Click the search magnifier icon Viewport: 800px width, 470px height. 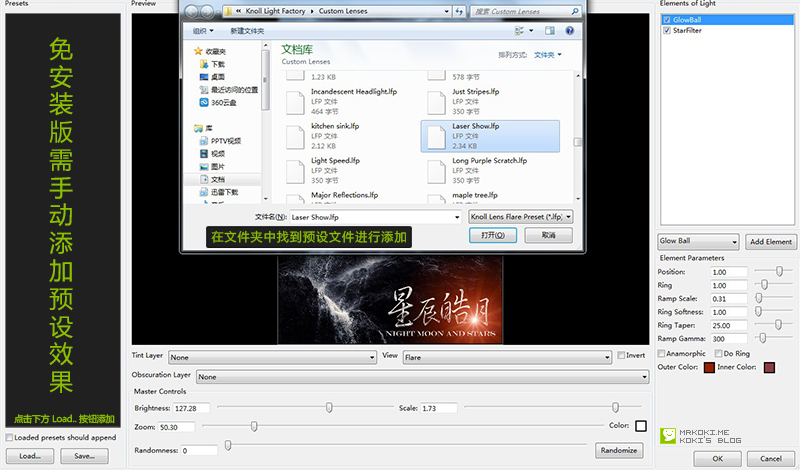575,11
